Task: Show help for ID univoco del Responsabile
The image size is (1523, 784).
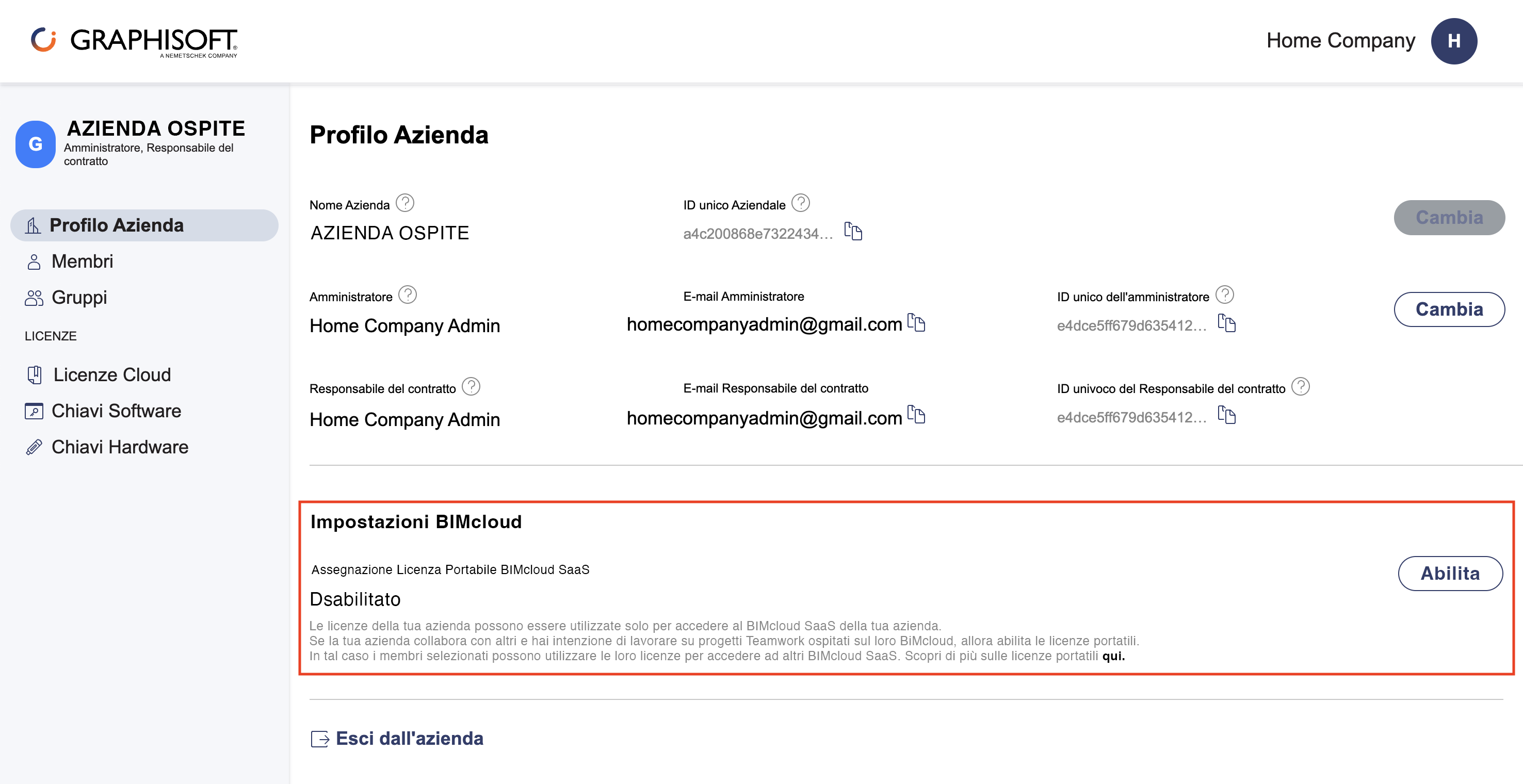Action: click(x=1300, y=387)
